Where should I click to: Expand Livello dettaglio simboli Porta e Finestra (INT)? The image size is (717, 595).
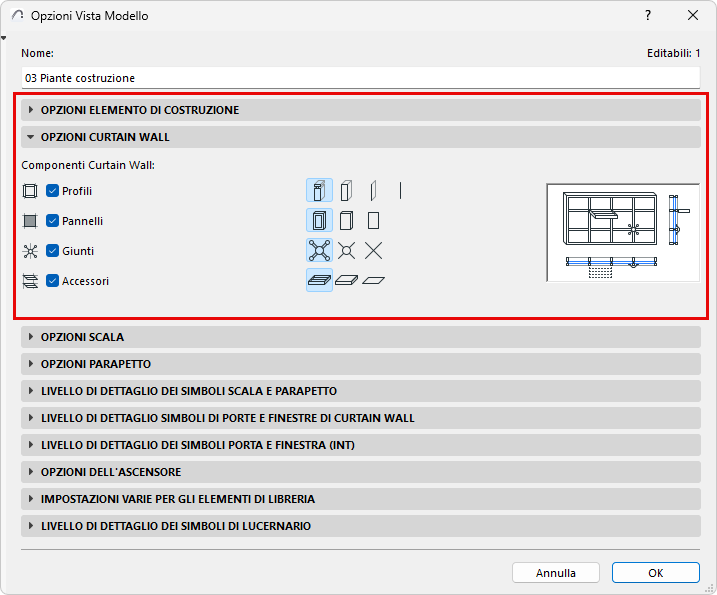pos(361,445)
